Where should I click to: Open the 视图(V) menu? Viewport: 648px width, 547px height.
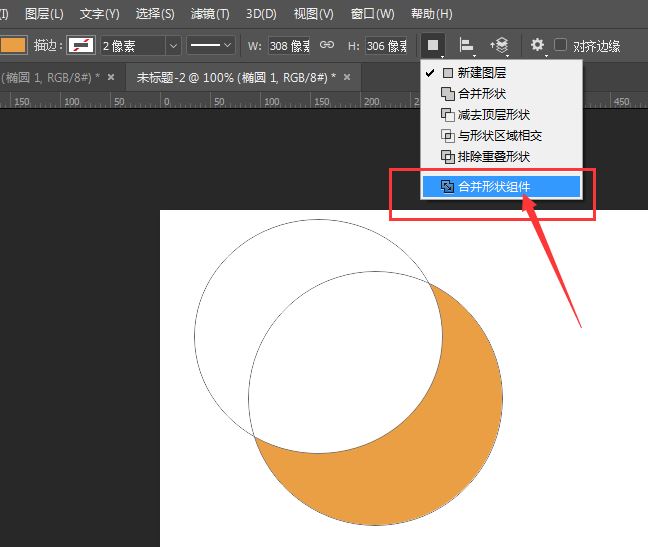313,14
